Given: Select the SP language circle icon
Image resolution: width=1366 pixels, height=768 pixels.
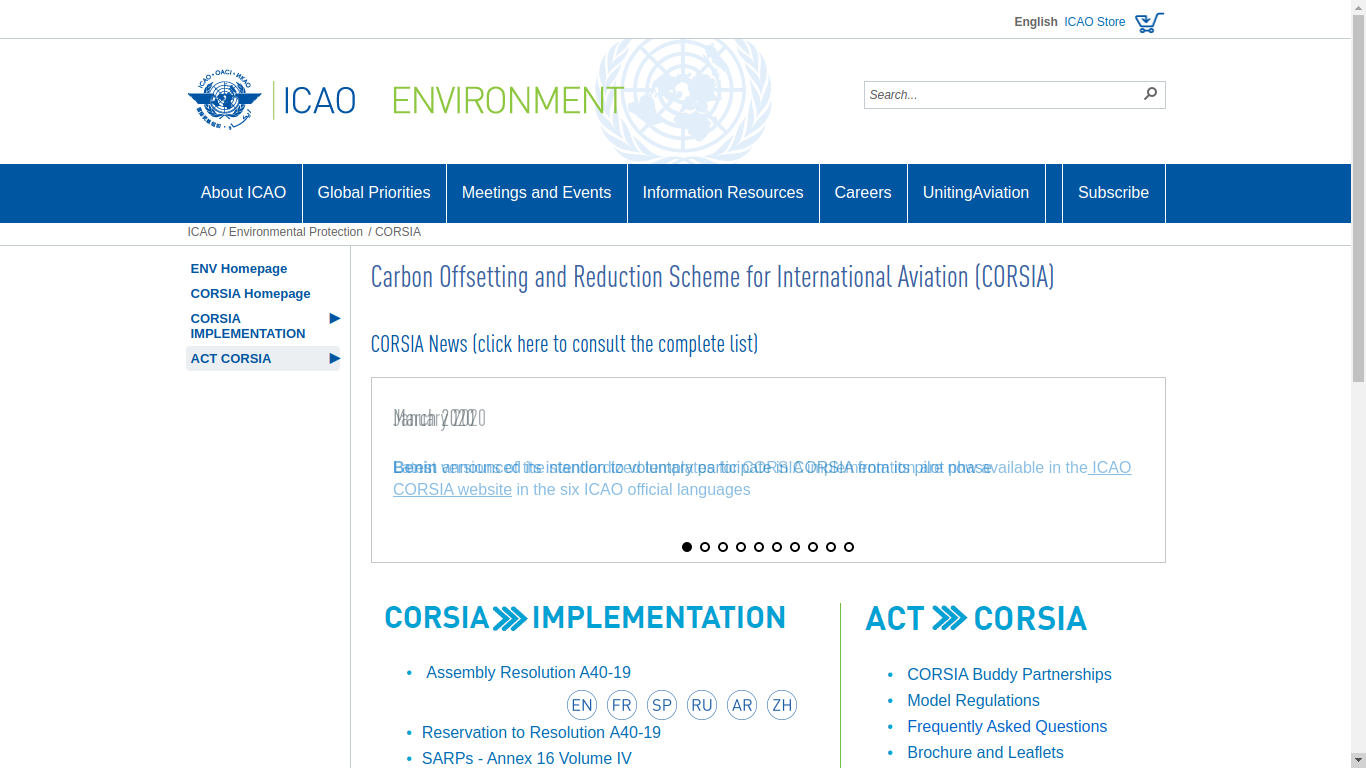Looking at the screenshot, I should [x=662, y=705].
